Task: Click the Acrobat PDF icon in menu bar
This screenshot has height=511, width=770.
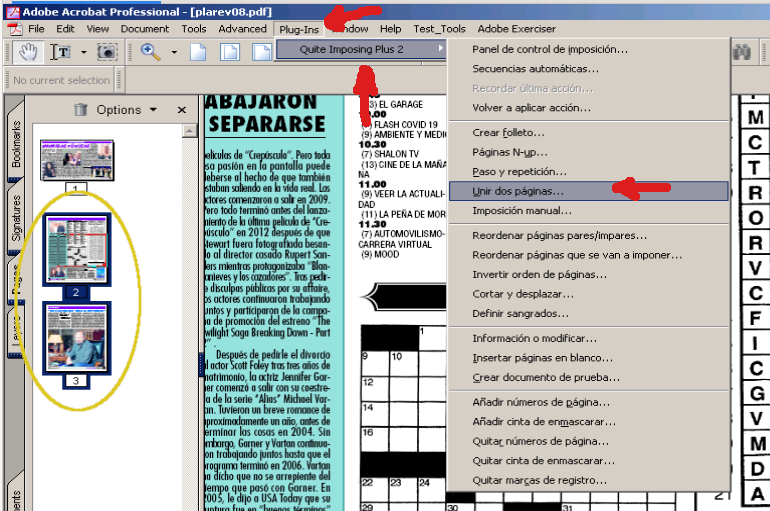Action: [16, 30]
